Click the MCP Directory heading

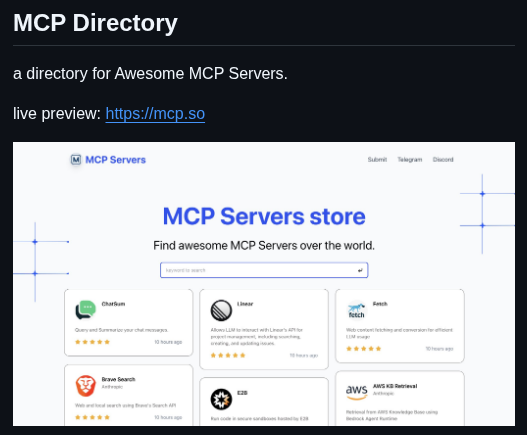pyautogui.click(x=95, y=23)
